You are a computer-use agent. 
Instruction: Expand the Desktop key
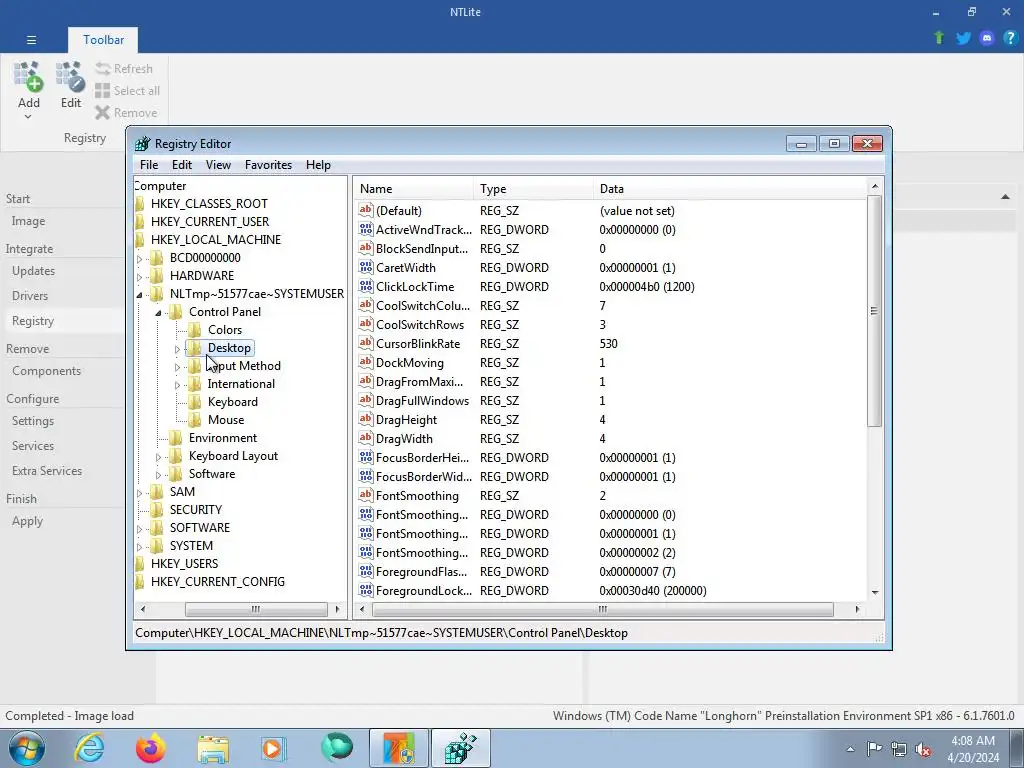click(x=177, y=349)
